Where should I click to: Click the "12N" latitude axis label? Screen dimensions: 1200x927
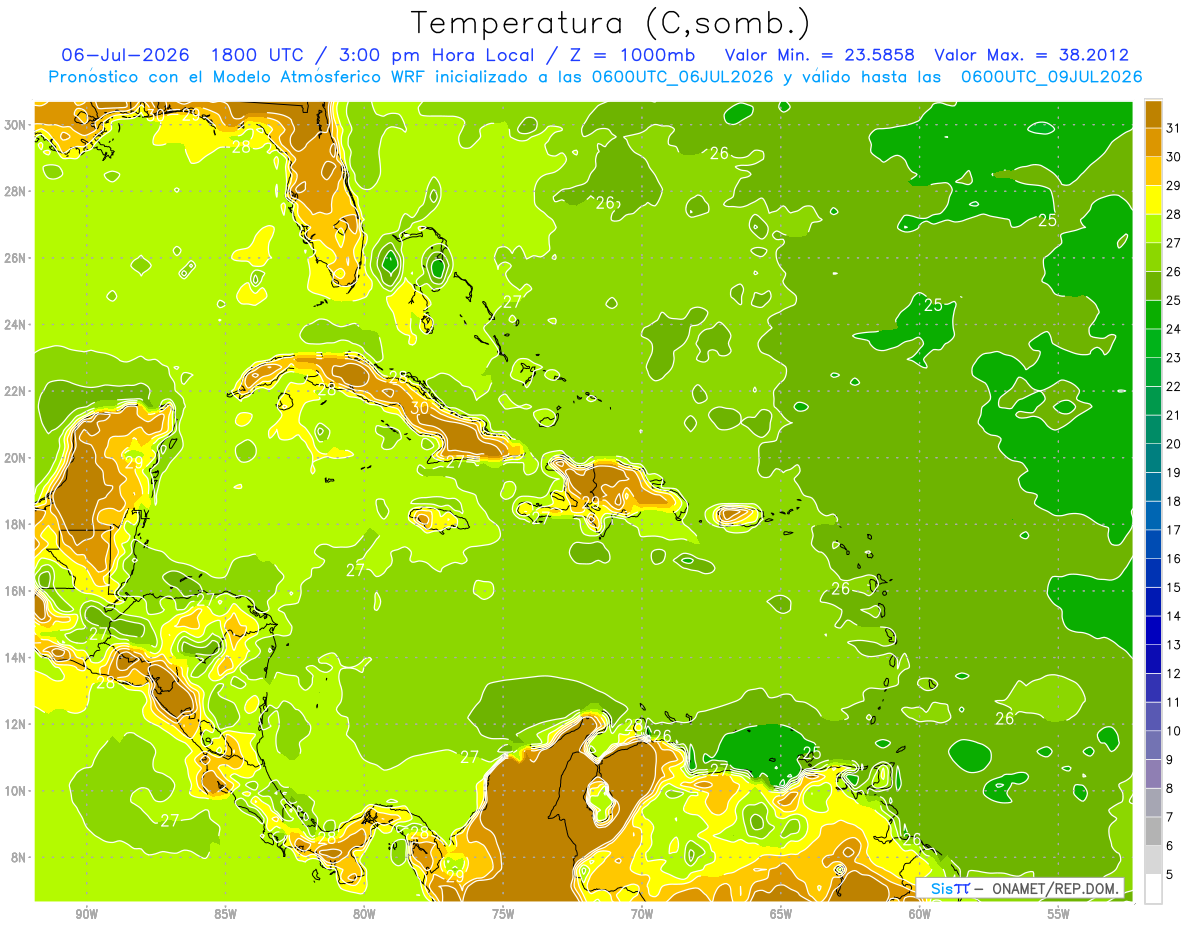pyautogui.click(x=15, y=724)
